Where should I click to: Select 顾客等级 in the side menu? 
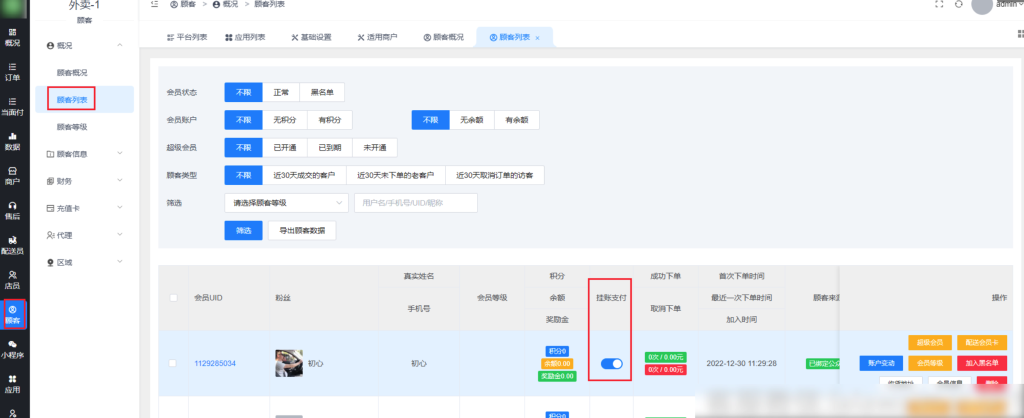click(x=72, y=127)
